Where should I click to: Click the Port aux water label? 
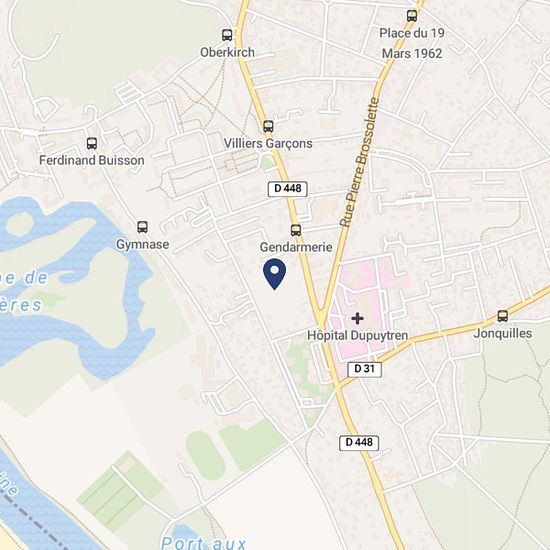203,543
